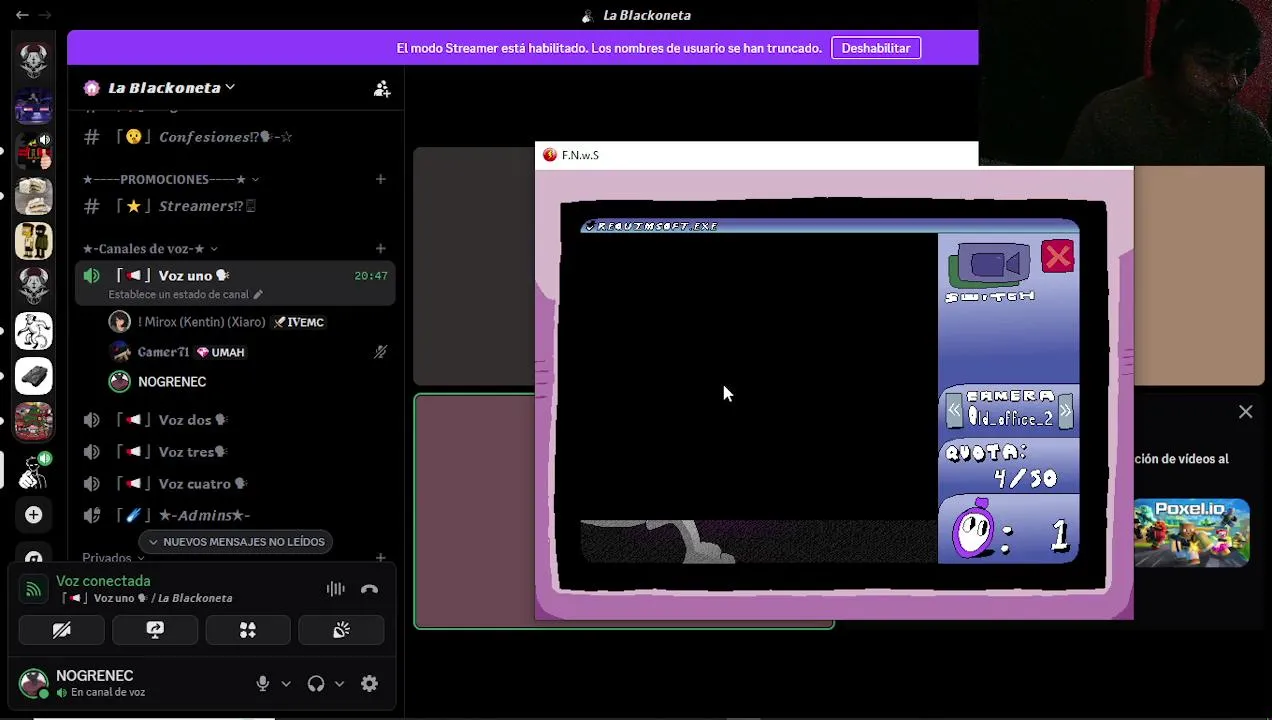The width and height of the screenshot is (1272, 720).
Task: Click the create channel plus next to PROMOCIONES
Action: [380, 179]
